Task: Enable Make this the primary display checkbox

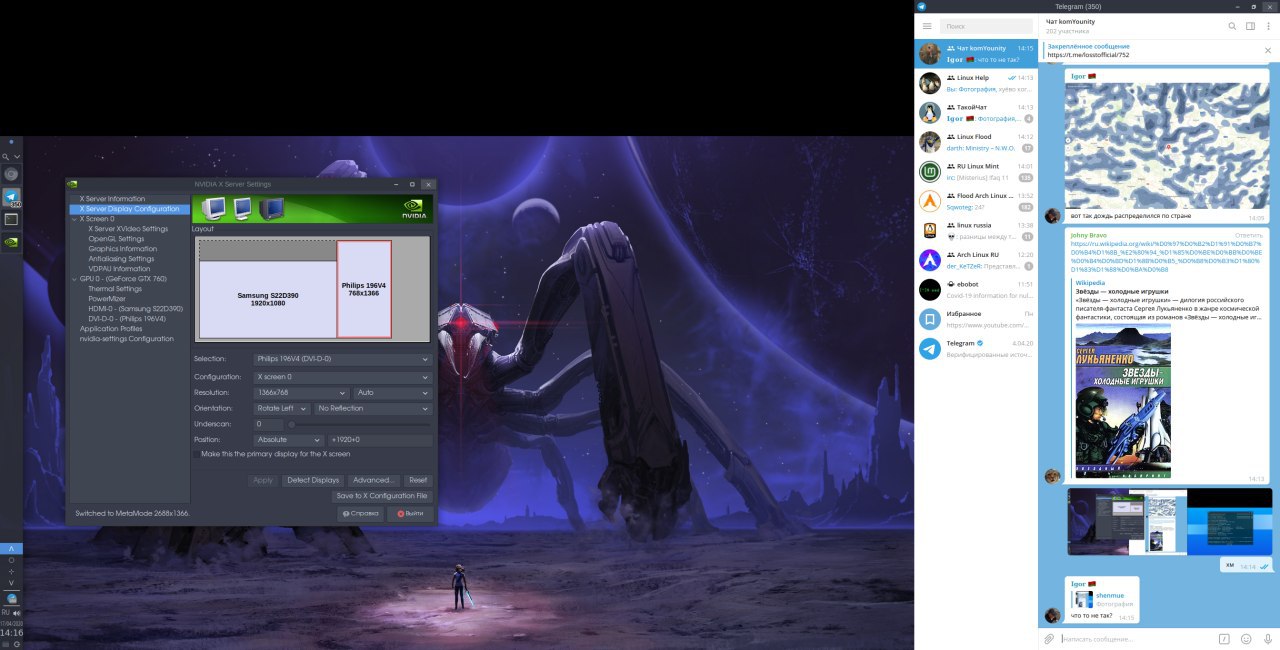Action: (x=197, y=454)
